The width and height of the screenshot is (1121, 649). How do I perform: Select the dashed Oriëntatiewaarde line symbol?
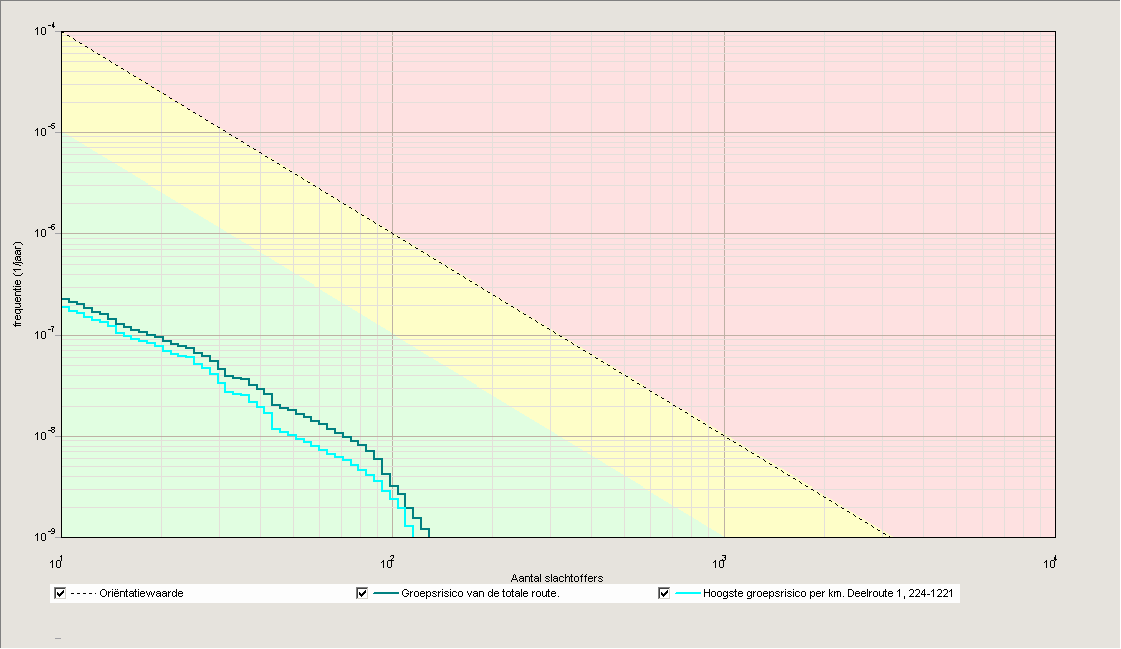point(84,593)
